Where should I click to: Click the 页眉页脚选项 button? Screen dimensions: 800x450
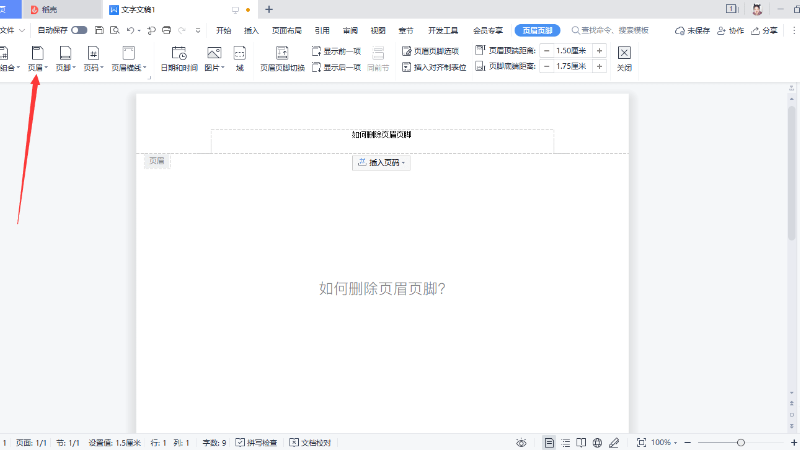[x=430, y=50]
